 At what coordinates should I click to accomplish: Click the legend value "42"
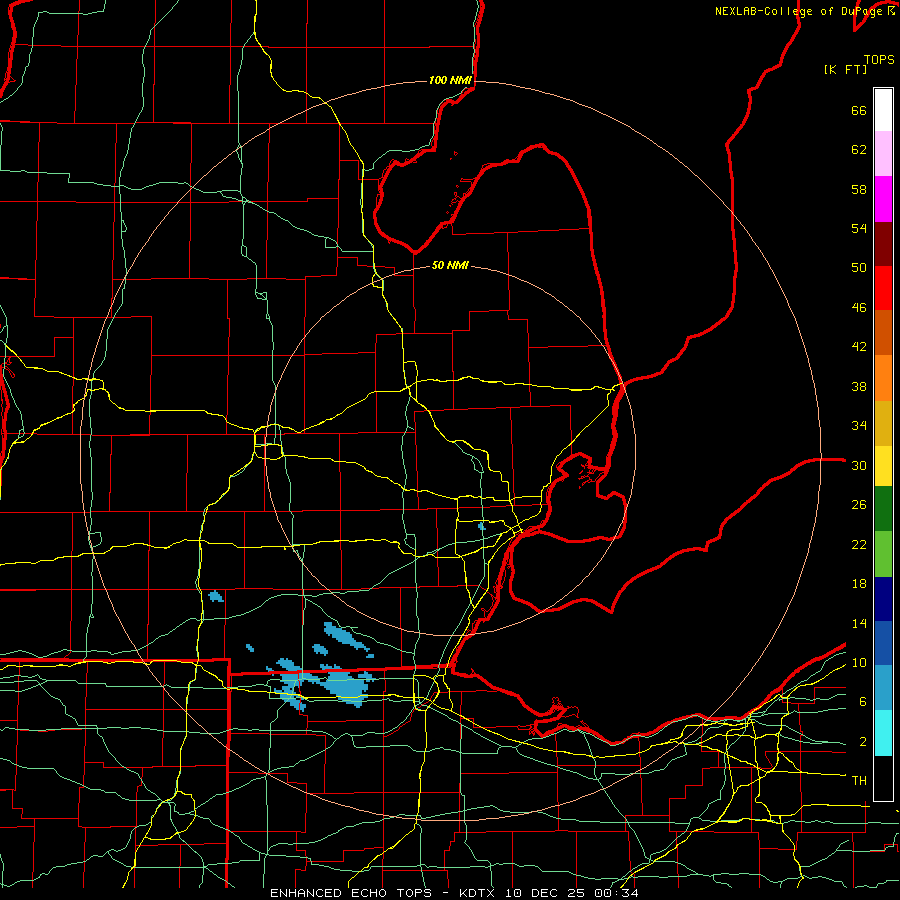pos(859,347)
